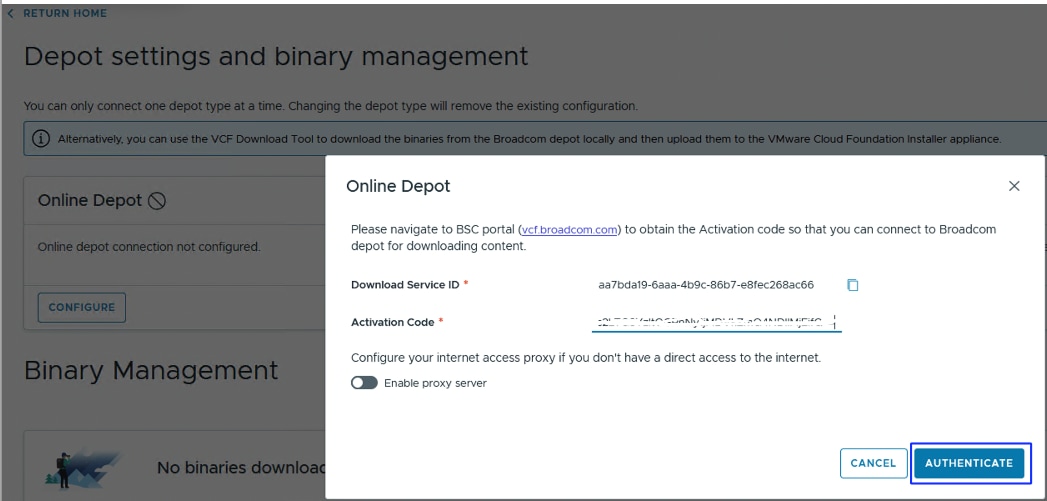Click the Enable proxy server label

point(435,383)
